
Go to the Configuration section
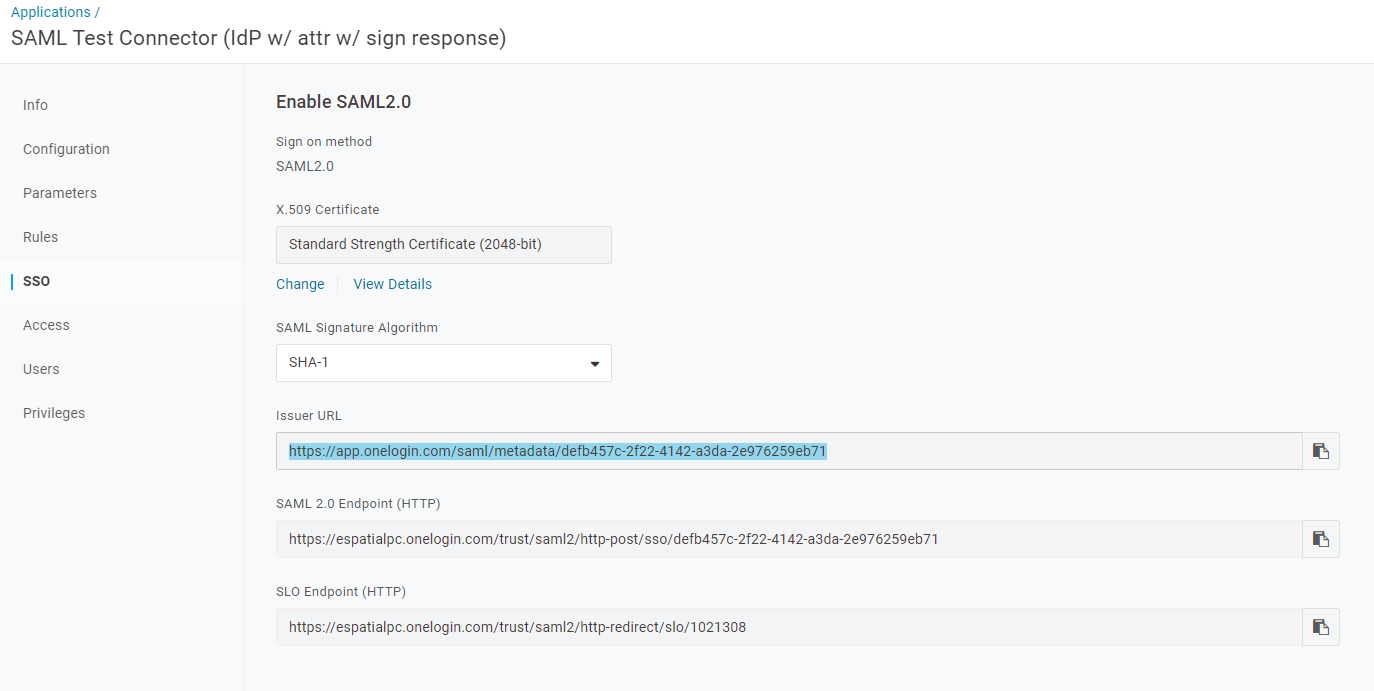(x=66, y=149)
